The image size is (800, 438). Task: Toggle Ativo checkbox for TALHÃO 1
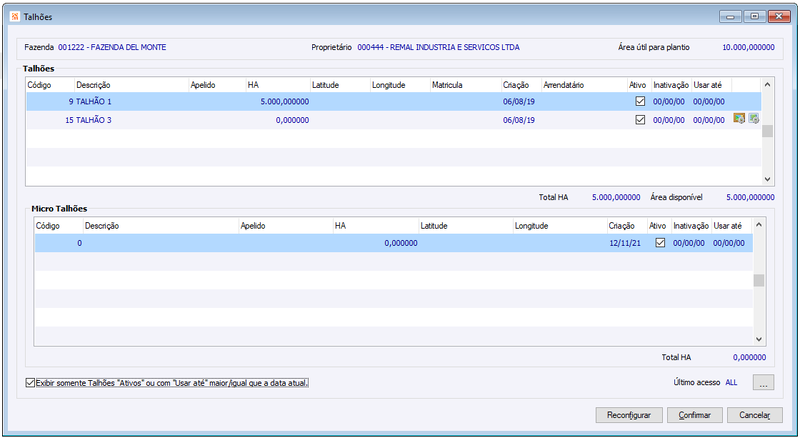[x=640, y=101]
